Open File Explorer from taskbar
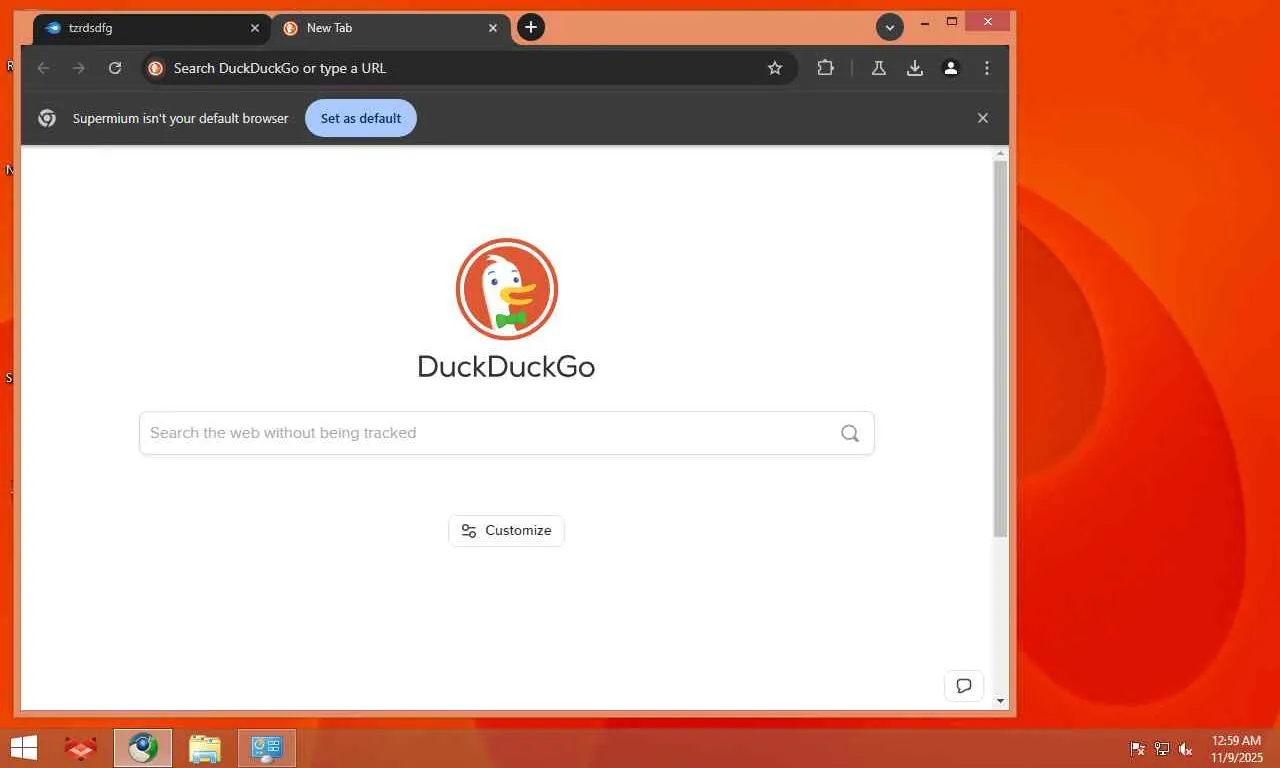 tap(205, 748)
